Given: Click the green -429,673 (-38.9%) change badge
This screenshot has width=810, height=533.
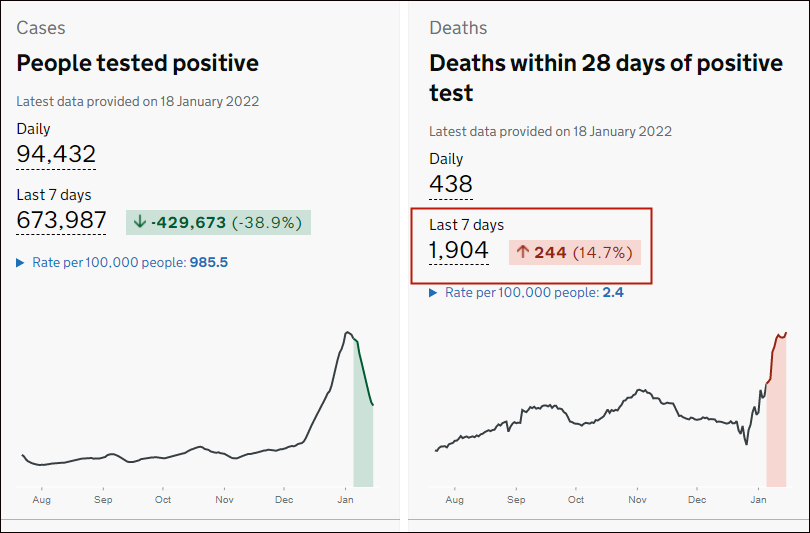Looking at the screenshot, I should pyautogui.click(x=218, y=223).
